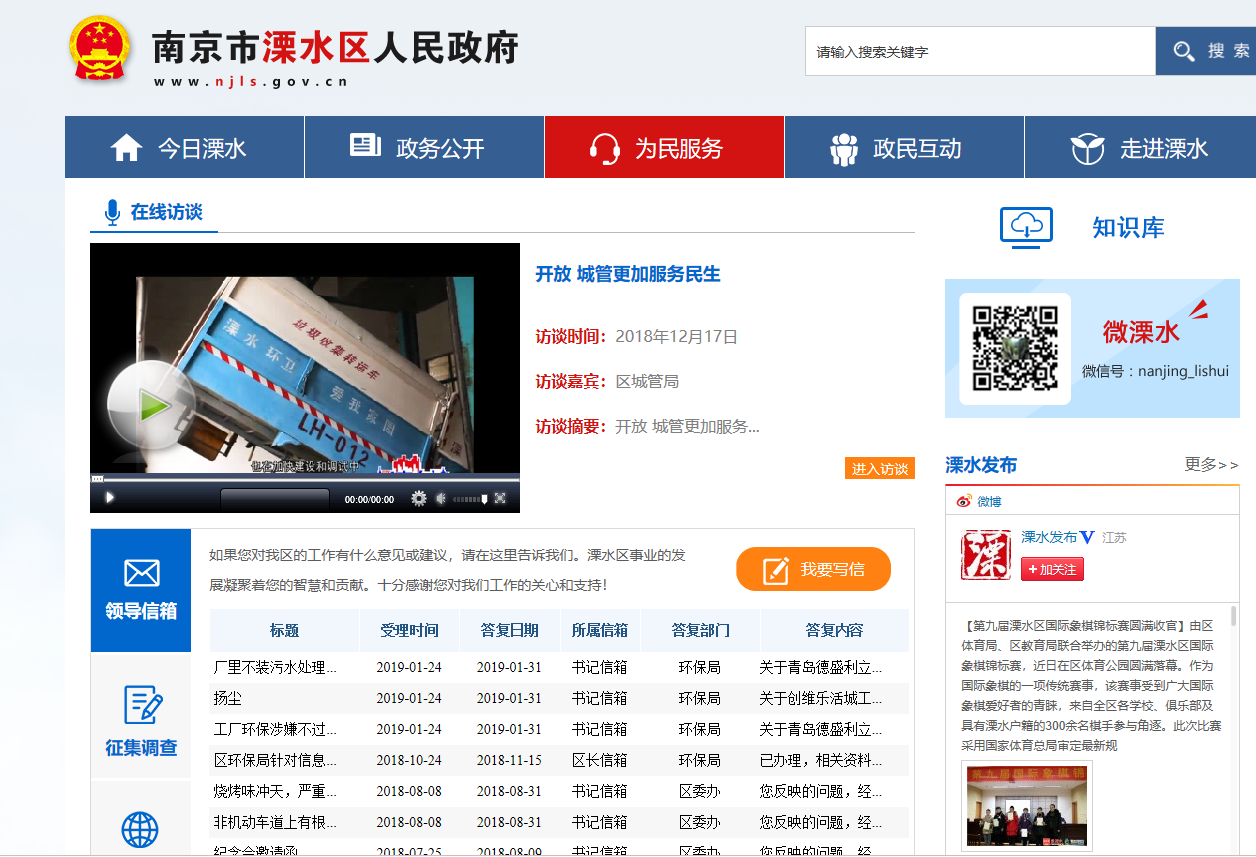The height and width of the screenshot is (857, 1256).
Task: Click the red 加关注 follow button
Action: pyautogui.click(x=1052, y=569)
